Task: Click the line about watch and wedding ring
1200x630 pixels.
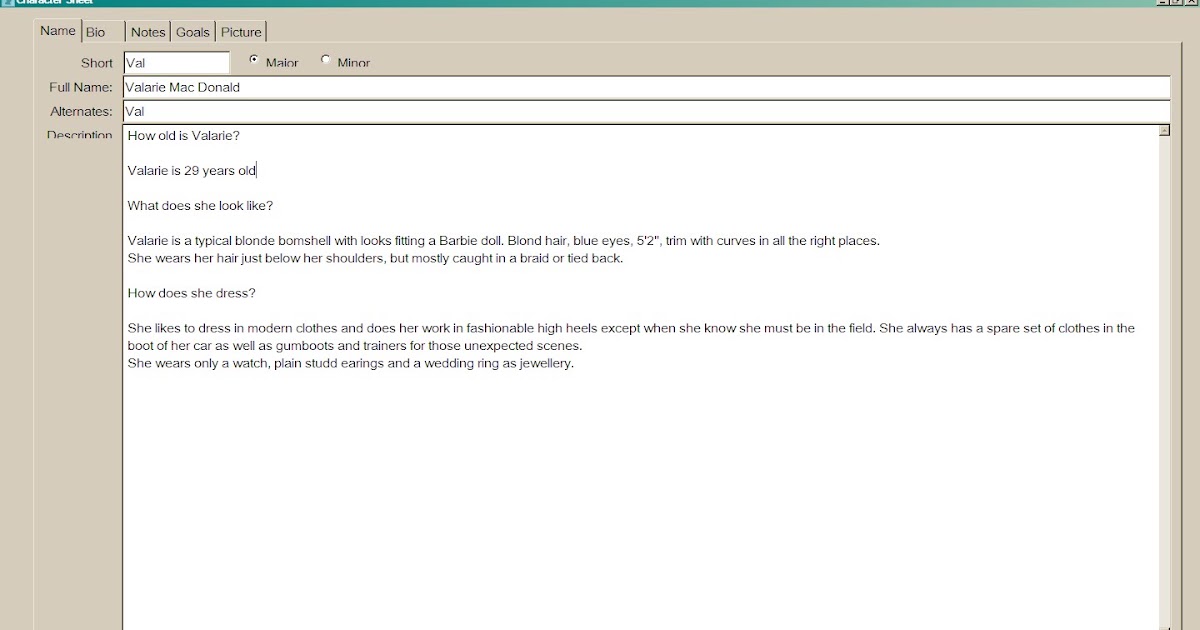Action: (x=351, y=363)
